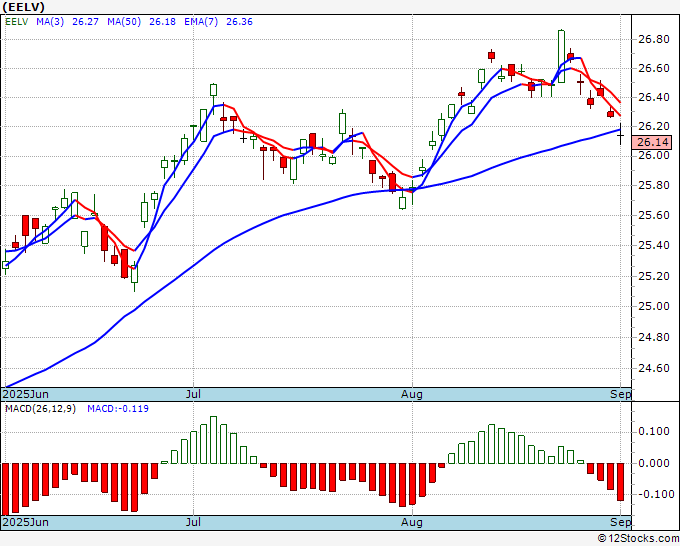Click the 24.80 price axis label
The image size is (680, 546).
pyautogui.click(x=654, y=337)
